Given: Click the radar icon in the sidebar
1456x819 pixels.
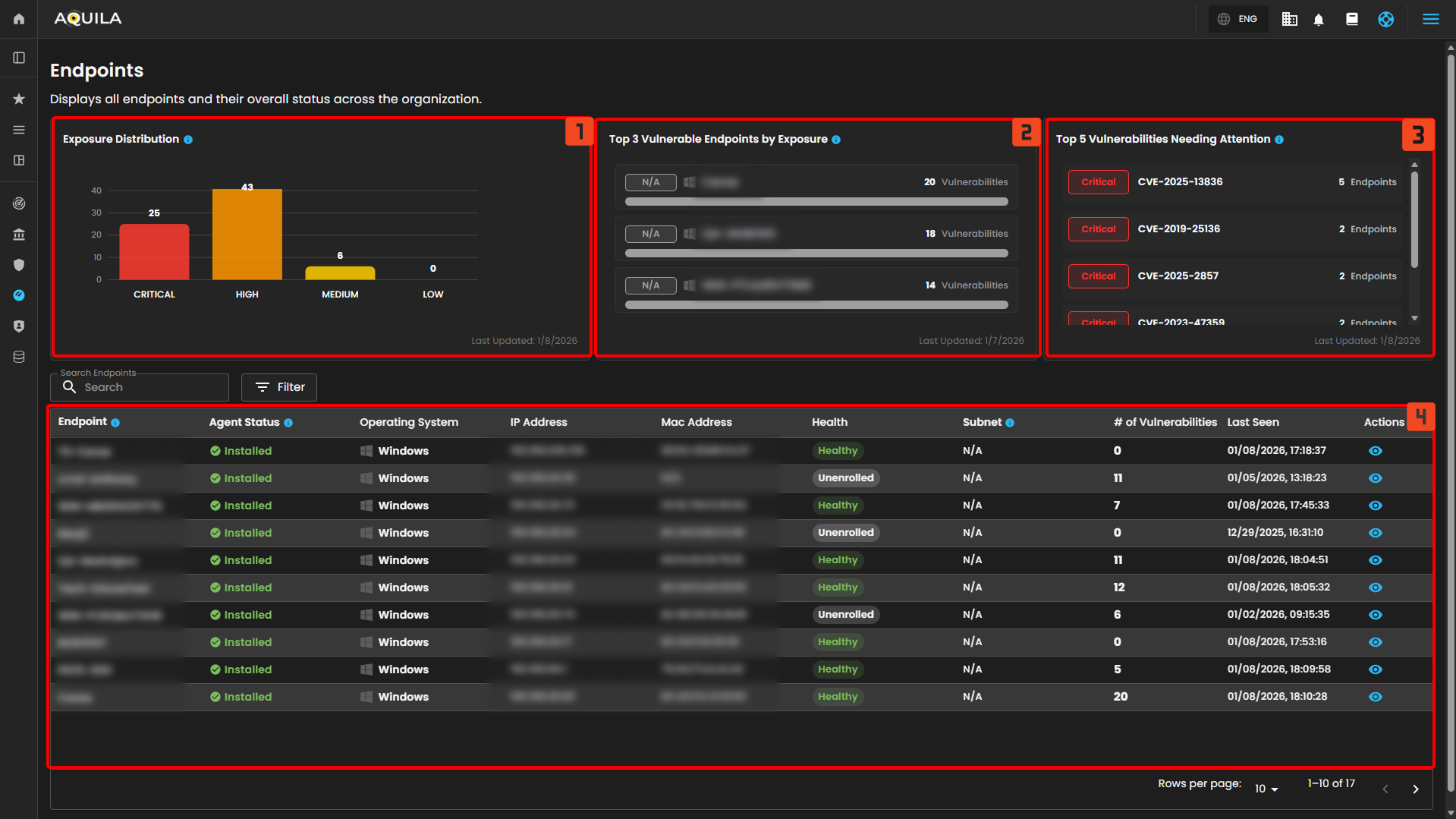Looking at the screenshot, I should (x=19, y=203).
